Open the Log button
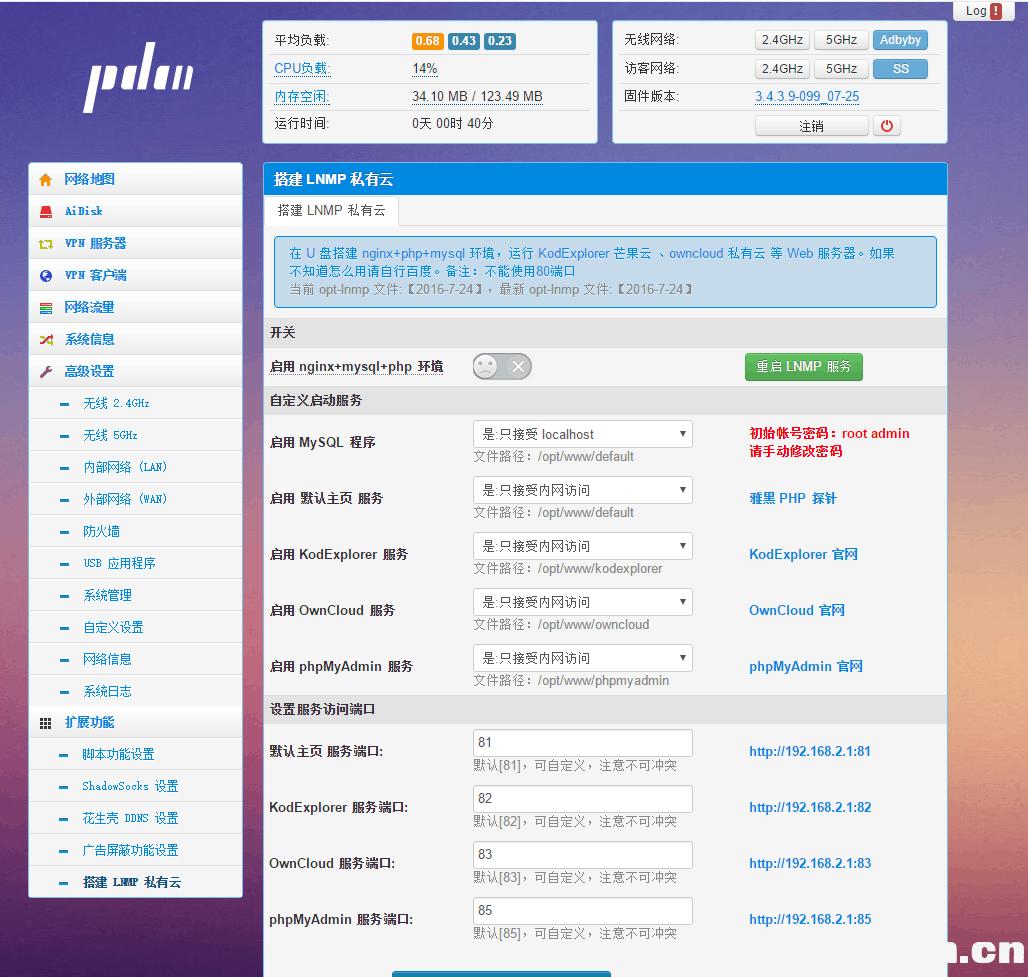This screenshot has height=977, width=1028. click(x=983, y=10)
